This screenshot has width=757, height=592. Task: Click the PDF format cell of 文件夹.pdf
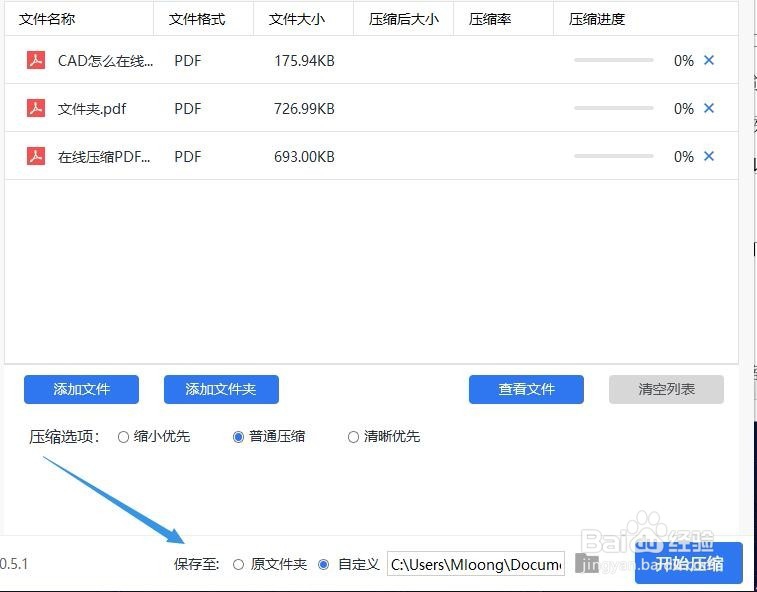188,109
